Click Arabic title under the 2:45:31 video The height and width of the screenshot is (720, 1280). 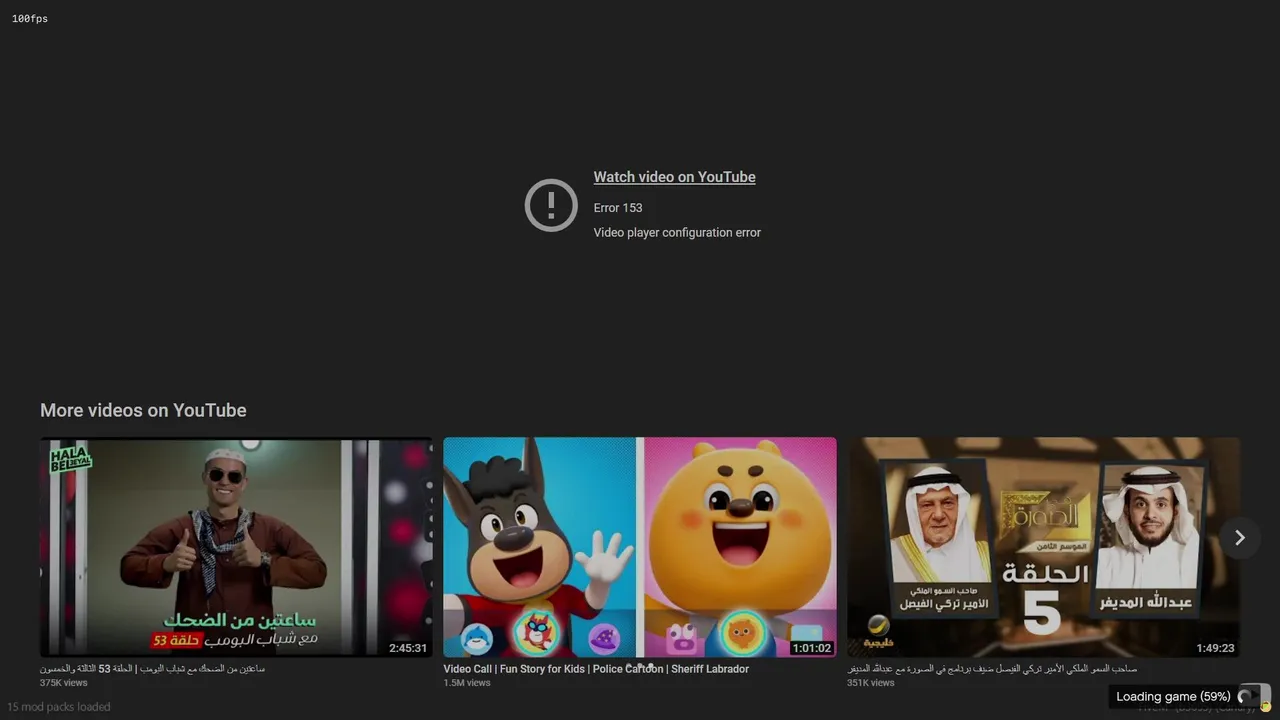152,669
